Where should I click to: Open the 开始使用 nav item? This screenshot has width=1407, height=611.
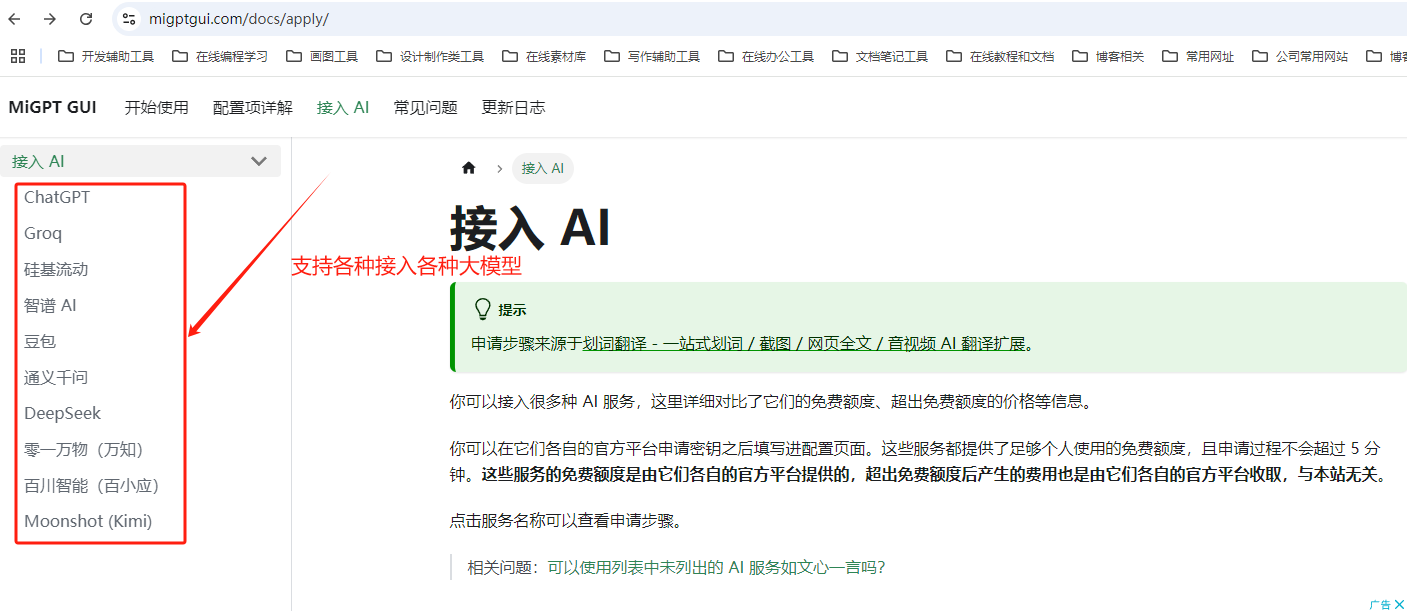pos(156,107)
